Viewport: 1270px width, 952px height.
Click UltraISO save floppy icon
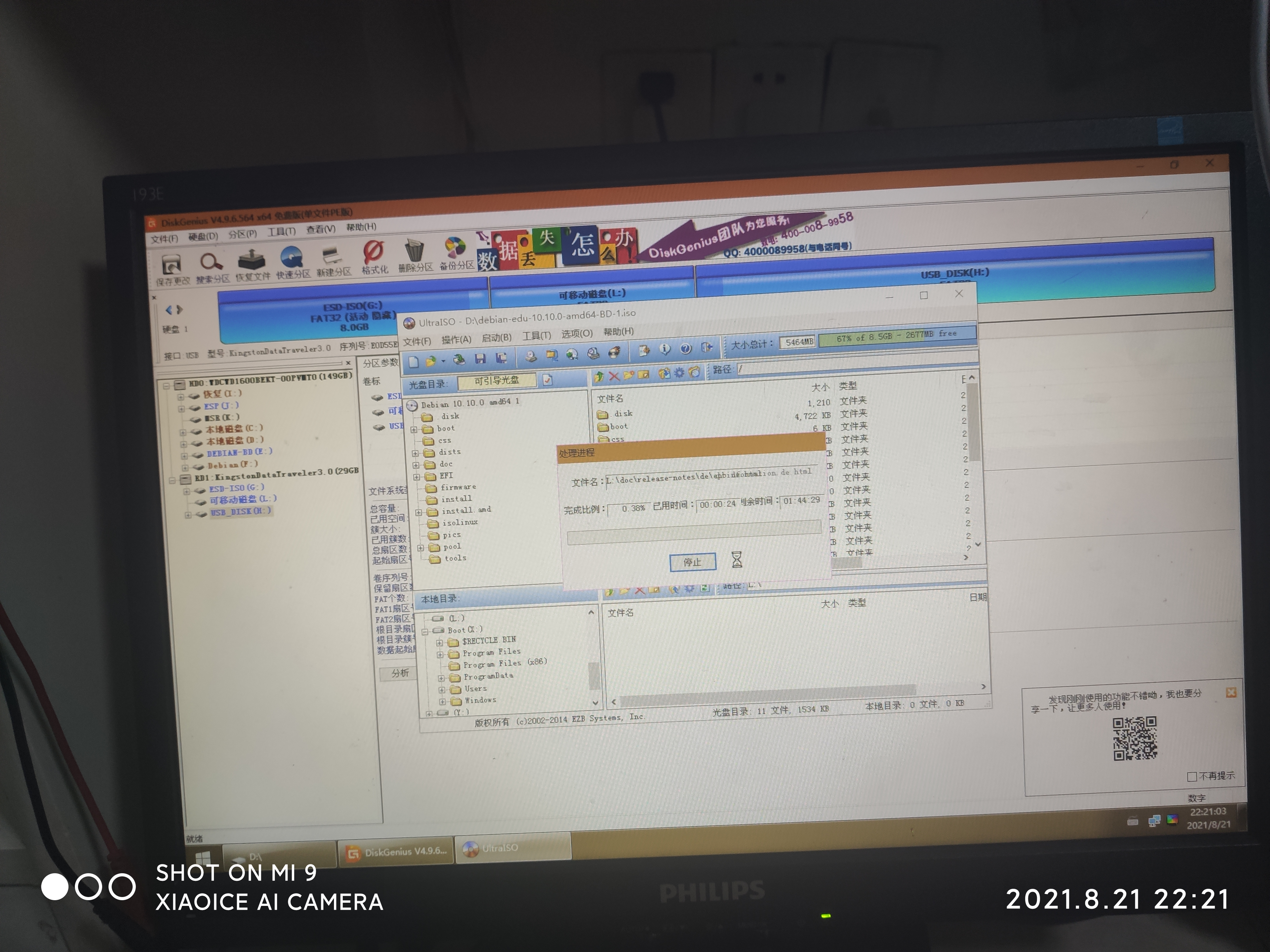481,359
